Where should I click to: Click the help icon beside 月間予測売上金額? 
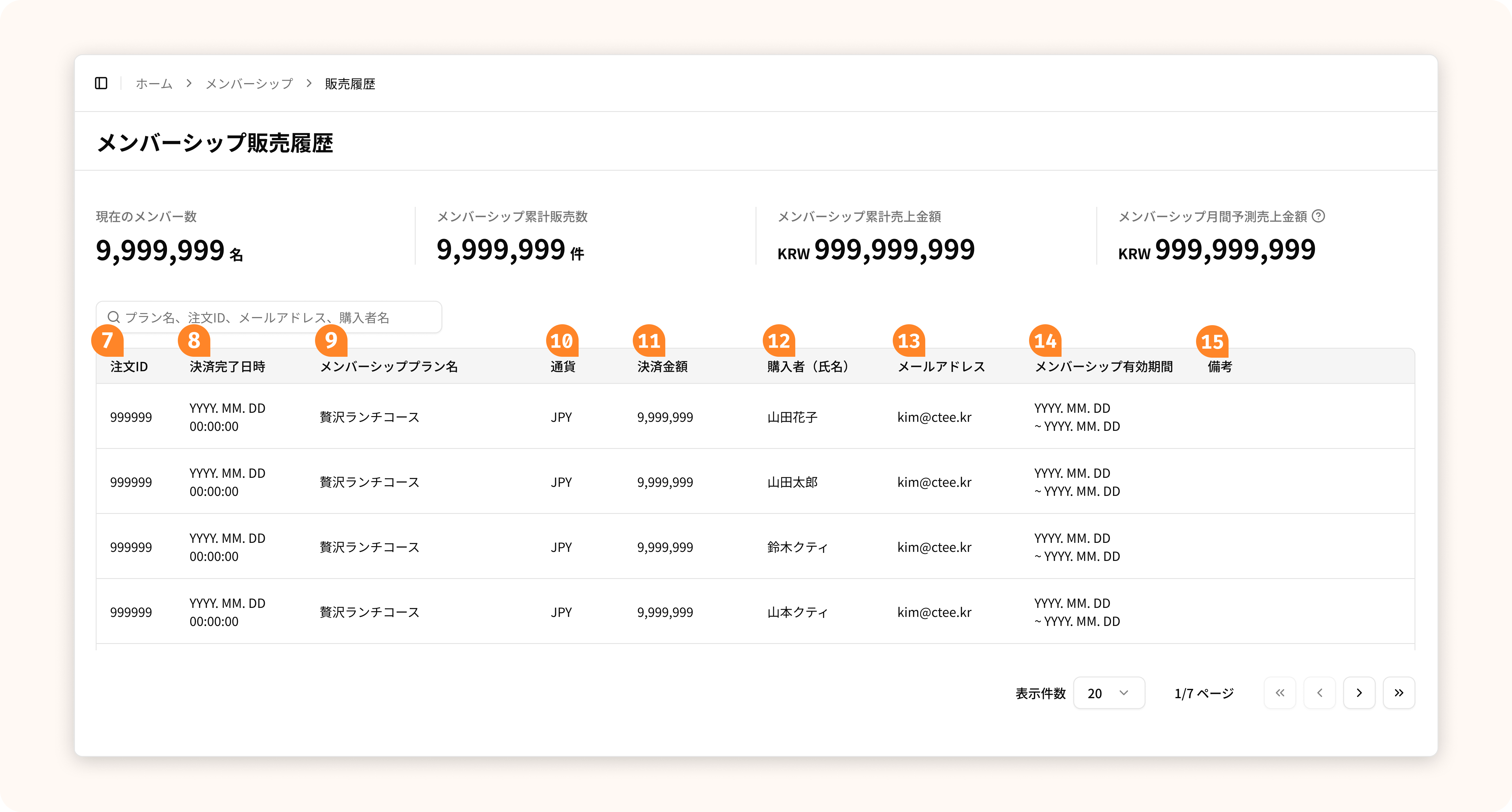coord(1318,216)
